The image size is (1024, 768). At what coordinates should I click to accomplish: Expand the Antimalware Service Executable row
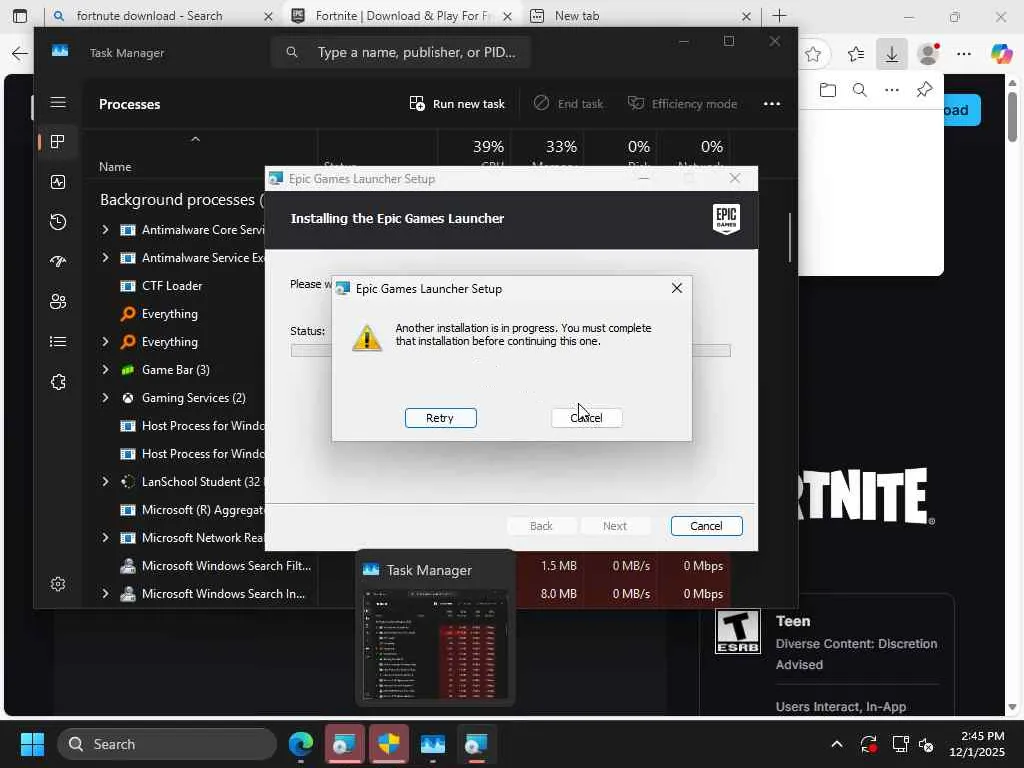[x=105, y=258]
